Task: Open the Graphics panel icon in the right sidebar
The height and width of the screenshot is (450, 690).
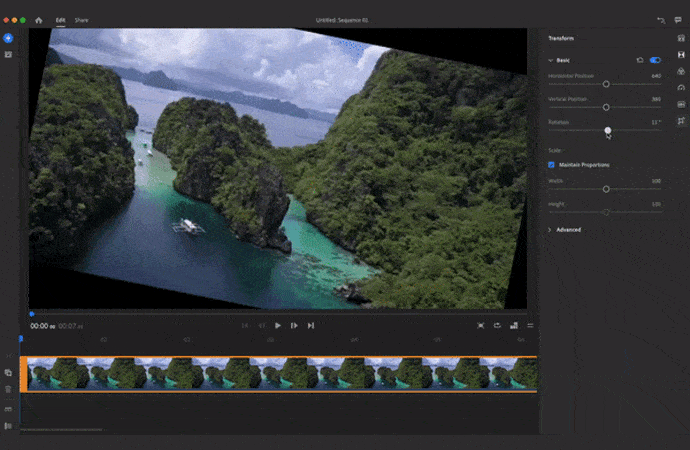Action: (681, 38)
